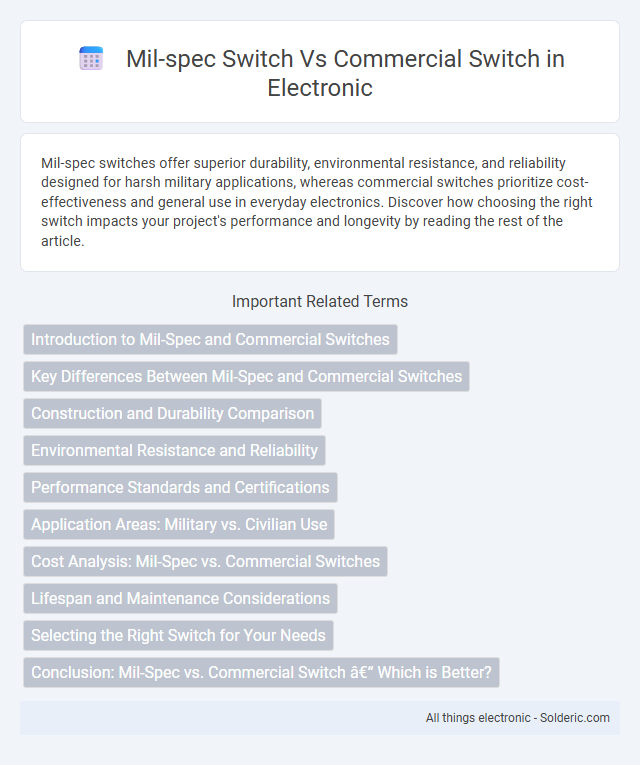Select Lifespan and Maintenance Considerations tag
640x765 pixels.
tap(180, 599)
